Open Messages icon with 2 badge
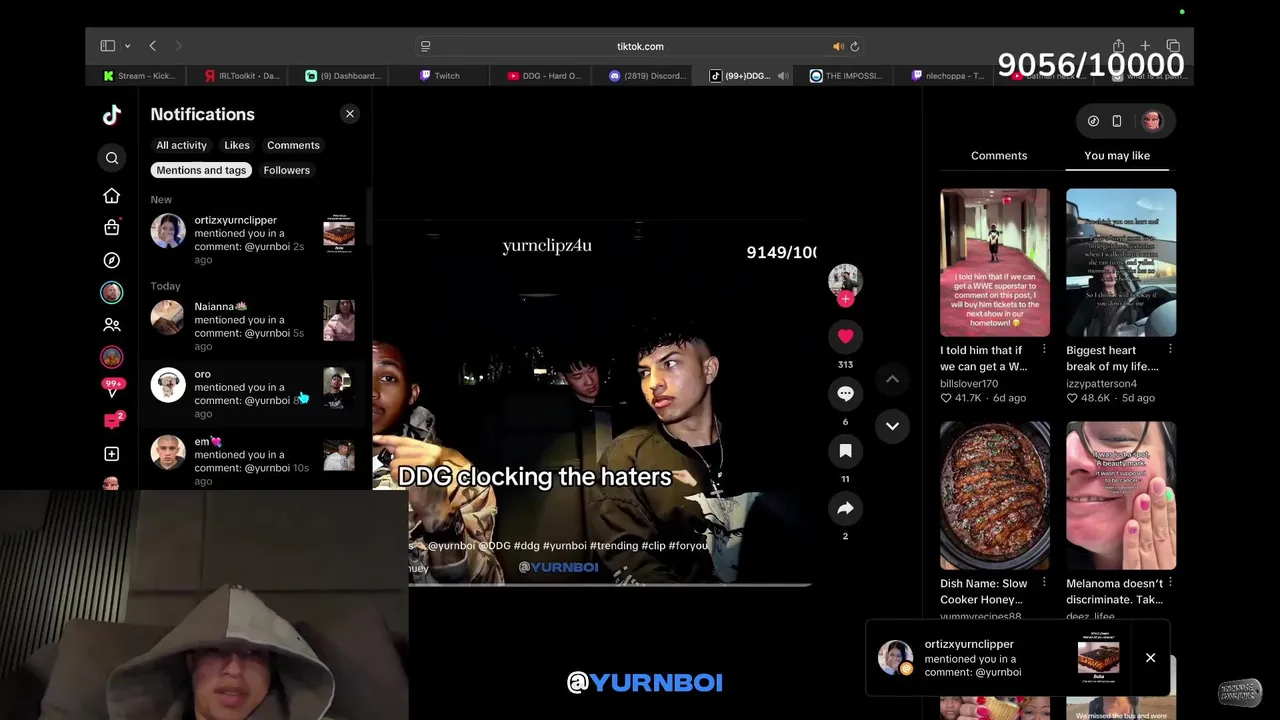The height and width of the screenshot is (720, 1280). point(112,421)
